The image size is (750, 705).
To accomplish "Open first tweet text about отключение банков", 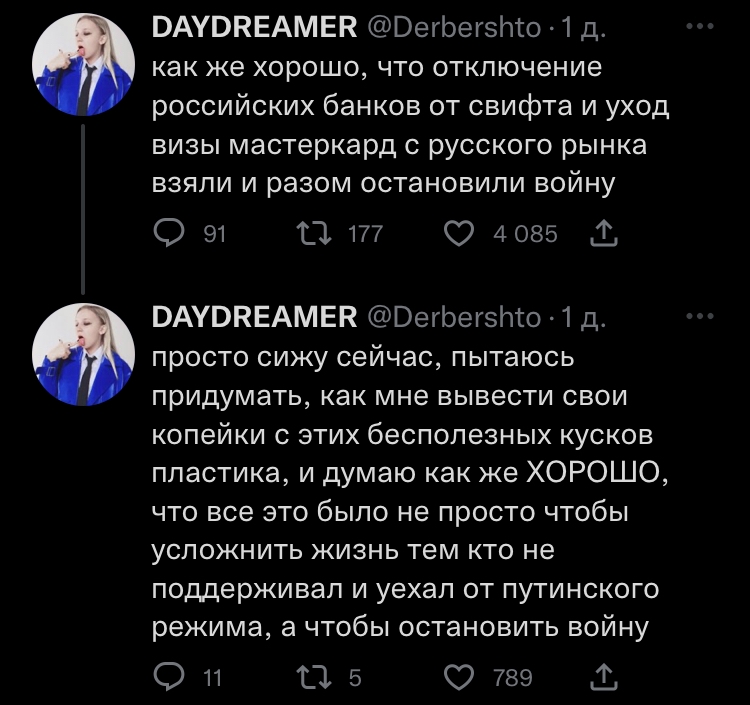I will (x=400, y=125).
